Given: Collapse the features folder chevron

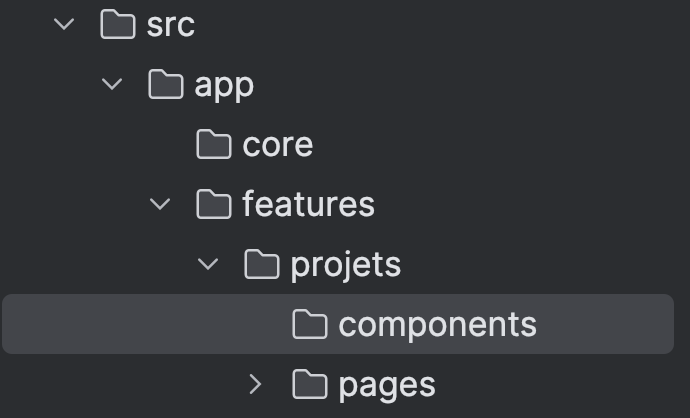Looking at the screenshot, I should 160,205.
